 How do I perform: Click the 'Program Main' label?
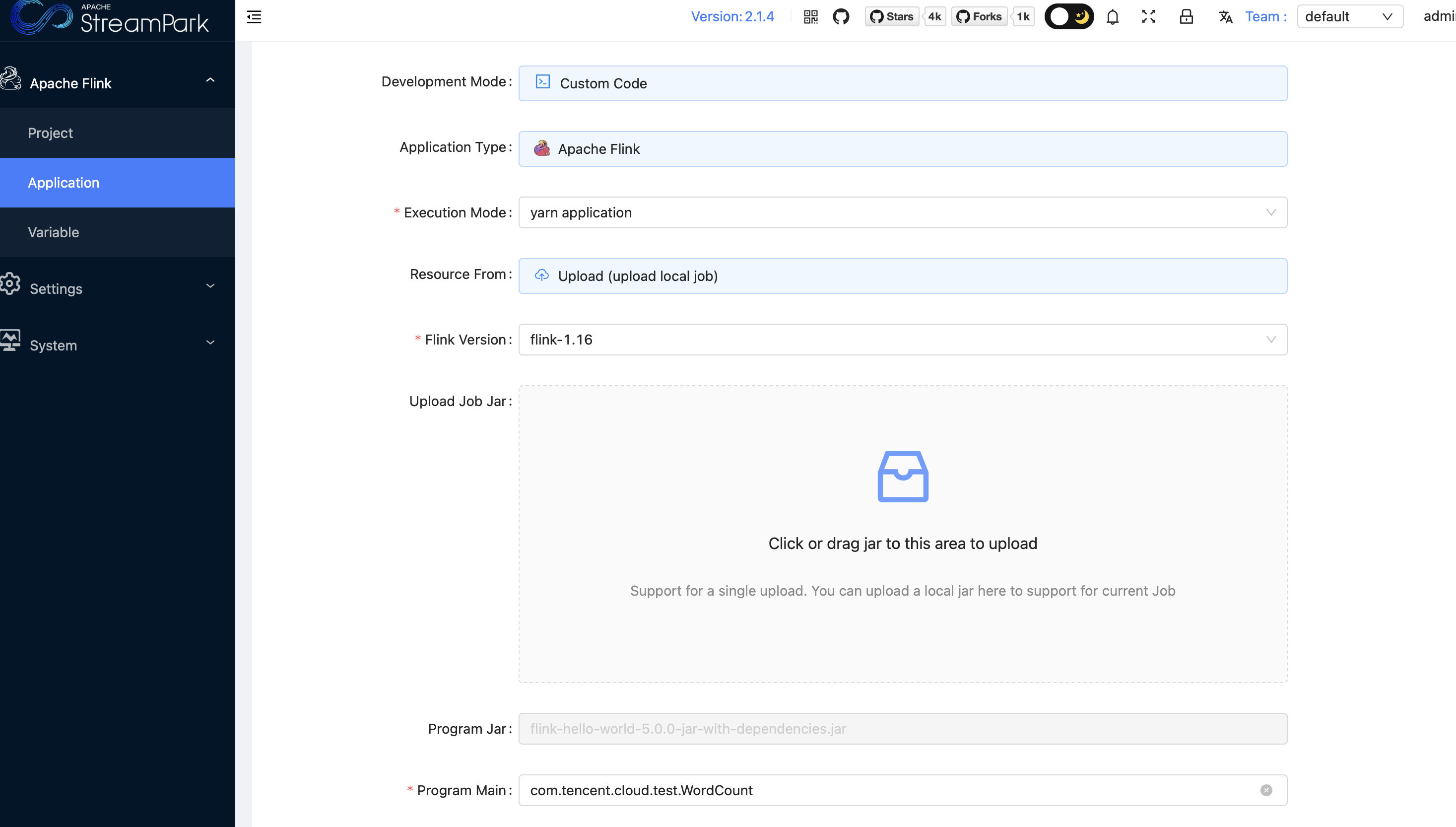[461, 791]
